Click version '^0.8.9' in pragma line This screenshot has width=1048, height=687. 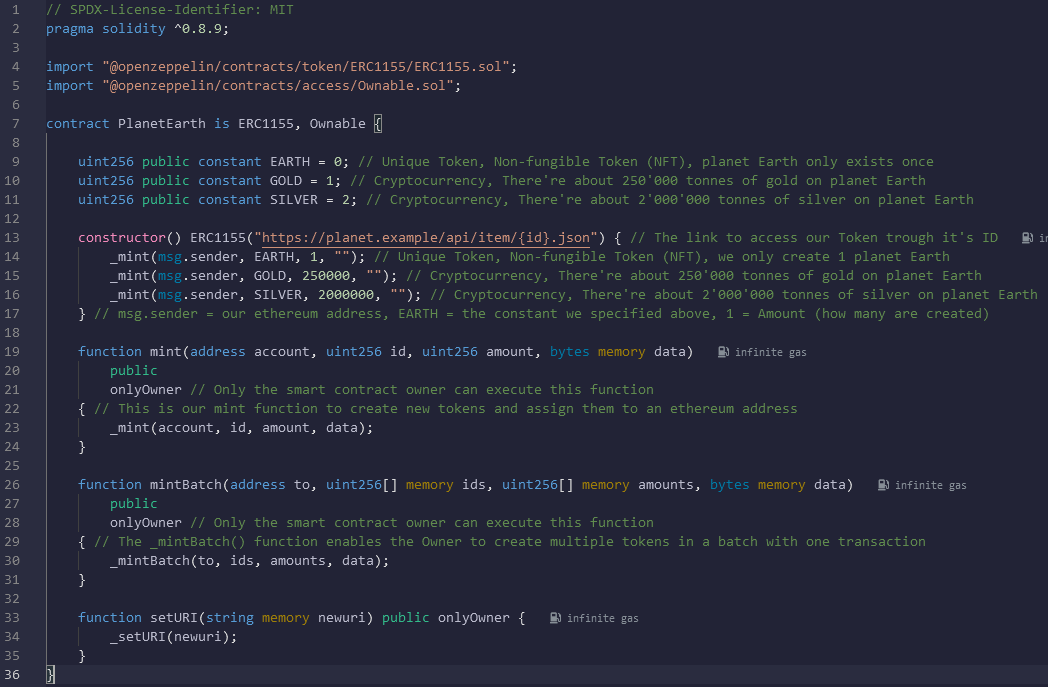tap(198, 29)
